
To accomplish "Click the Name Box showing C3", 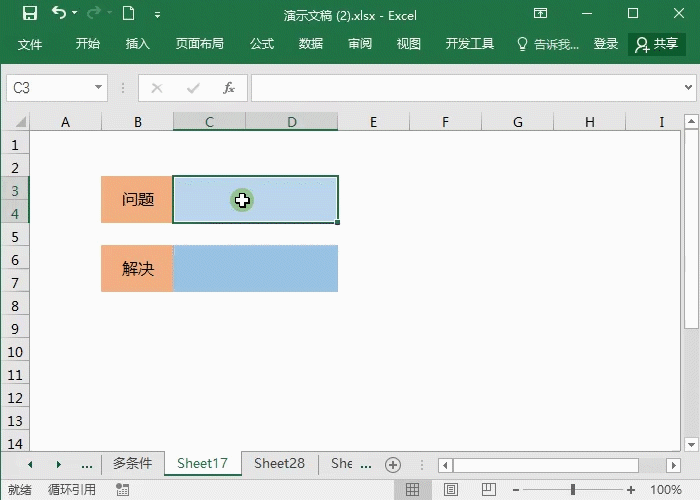I will (50, 88).
